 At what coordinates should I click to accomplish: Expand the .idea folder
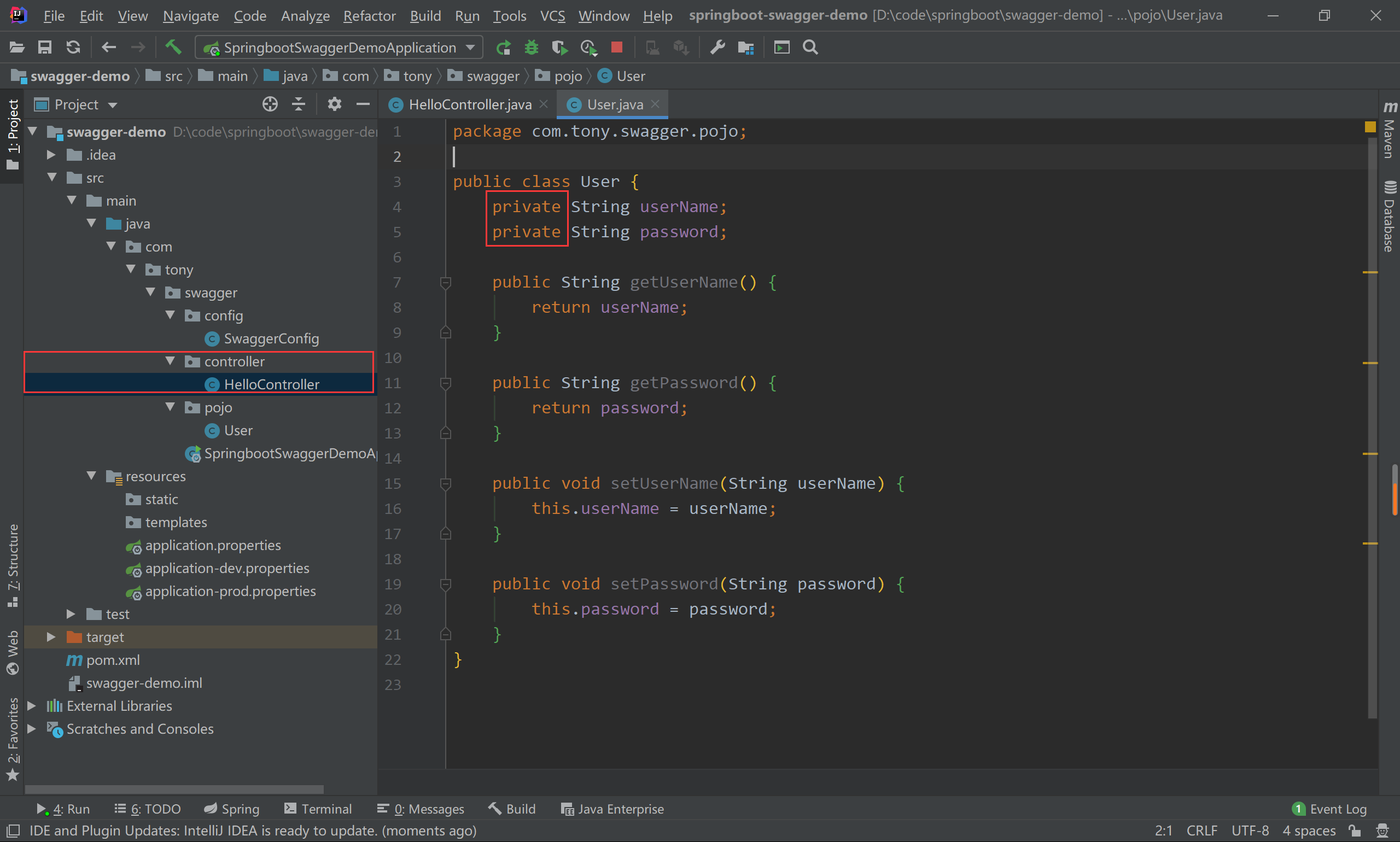click(51, 154)
